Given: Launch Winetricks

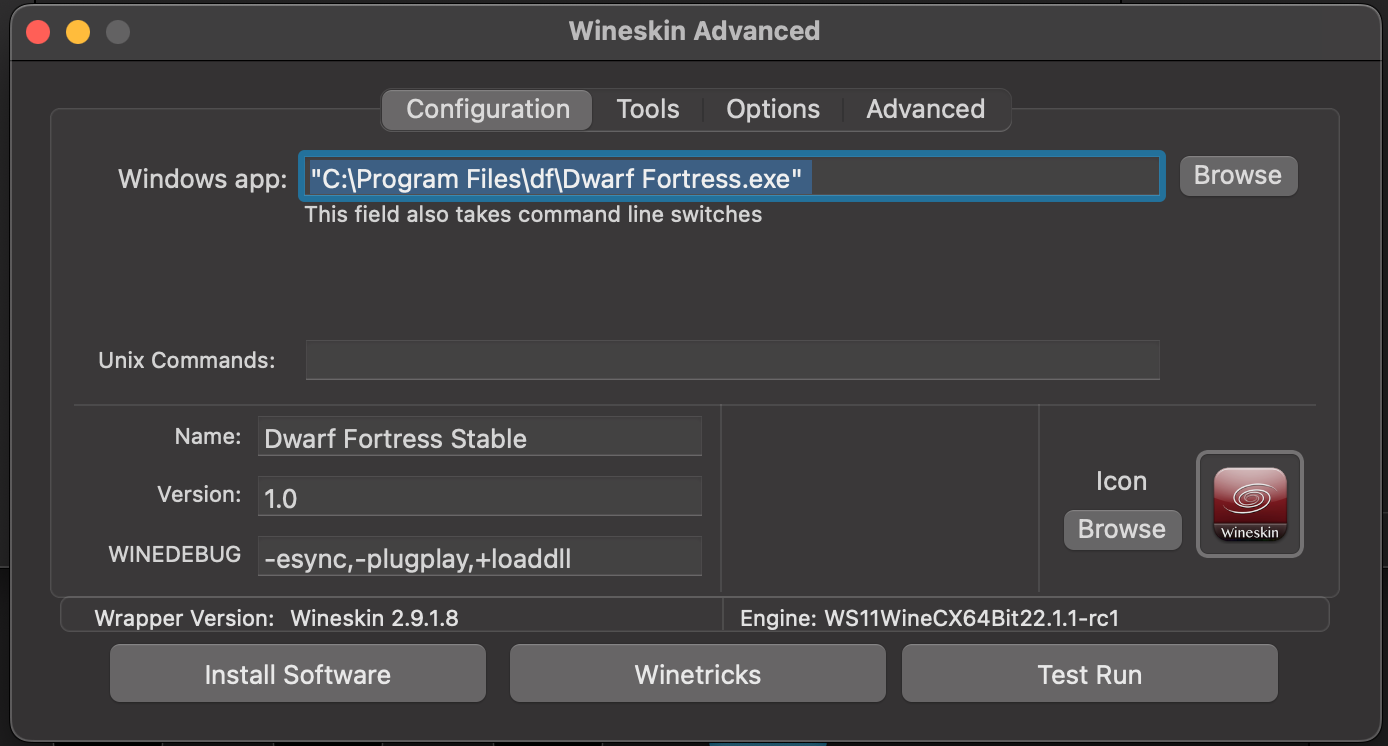Looking at the screenshot, I should tap(698, 674).
